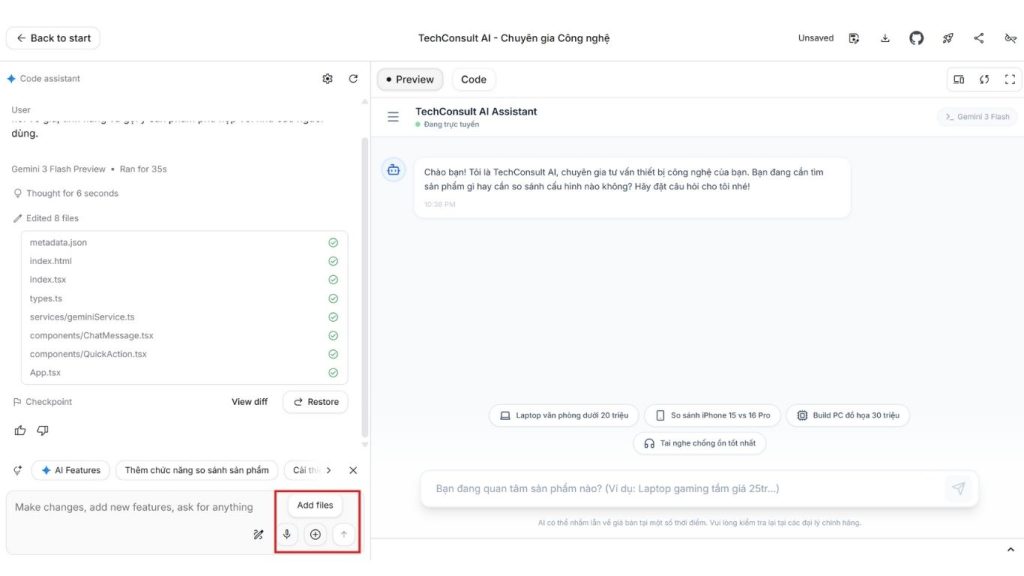Click the plus icon to add files
The width and height of the screenshot is (1024, 576).
(314, 533)
